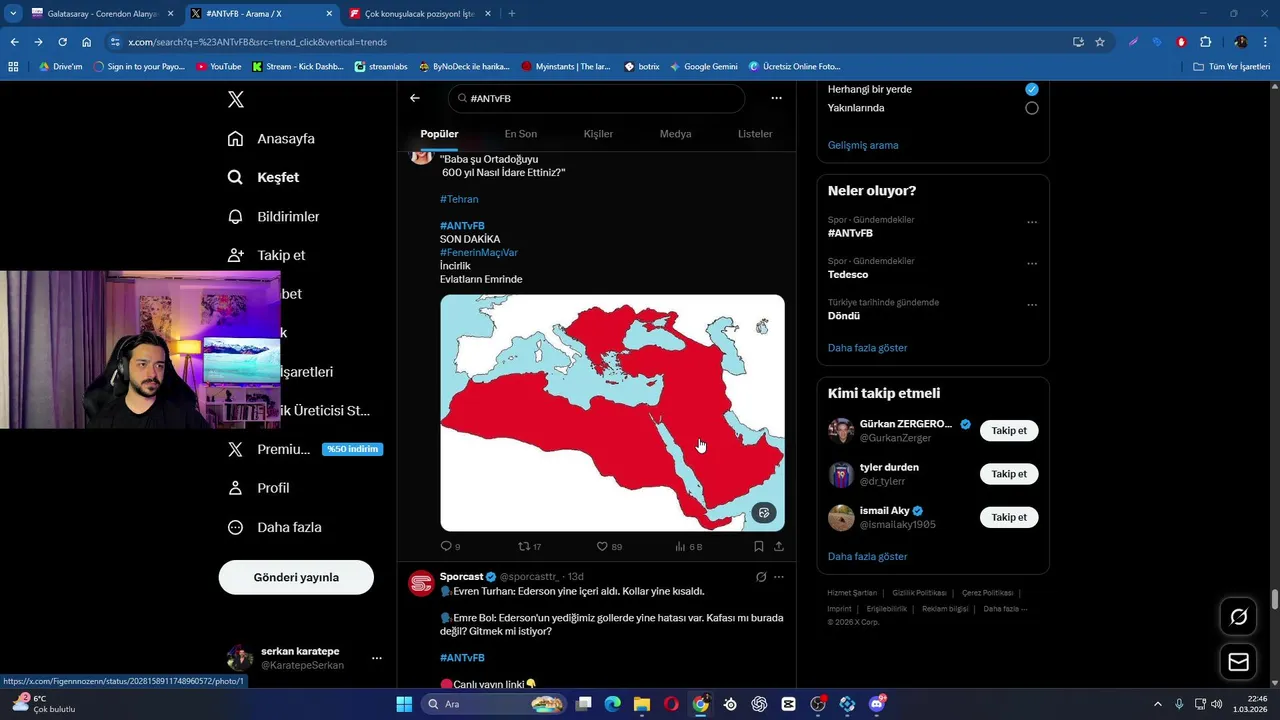
Task: Open more options for #ANTvFB trend
Action: tap(1032, 223)
